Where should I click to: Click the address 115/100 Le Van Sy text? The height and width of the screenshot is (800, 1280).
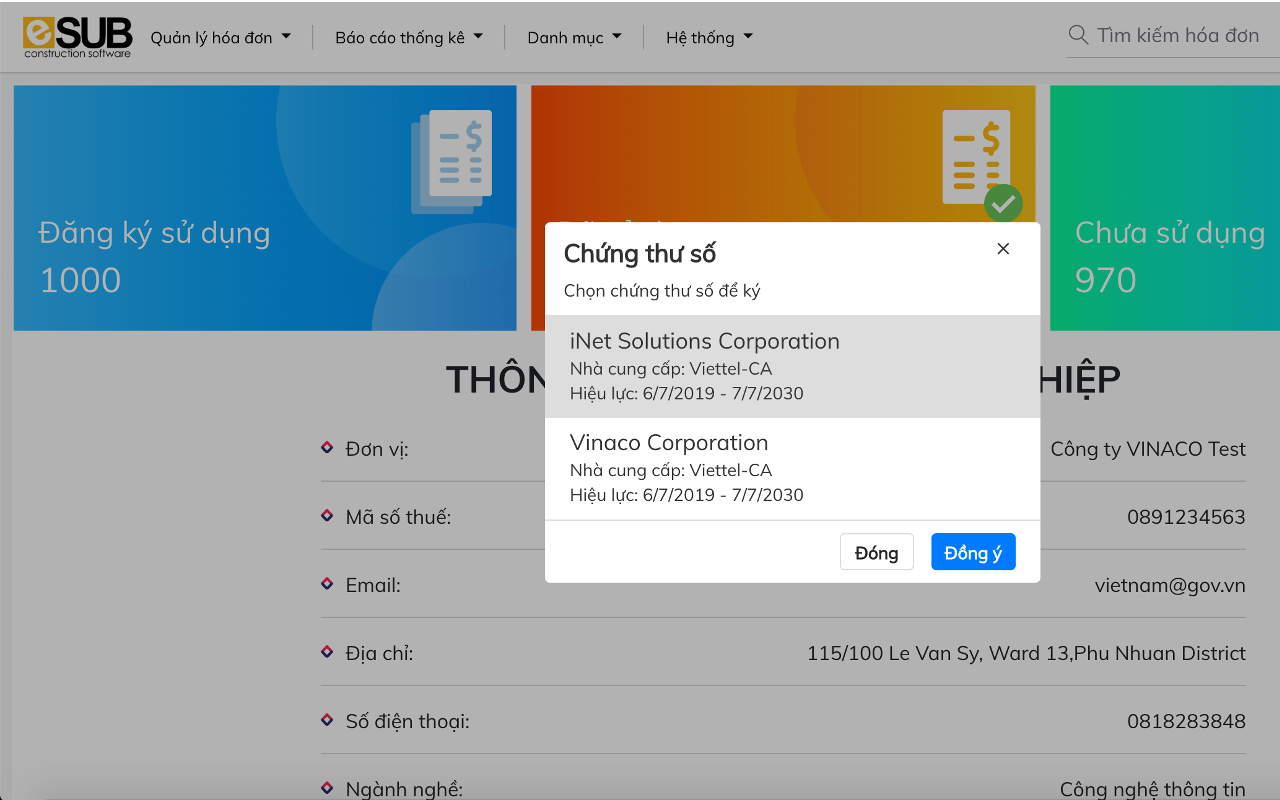pyautogui.click(x=1026, y=653)
